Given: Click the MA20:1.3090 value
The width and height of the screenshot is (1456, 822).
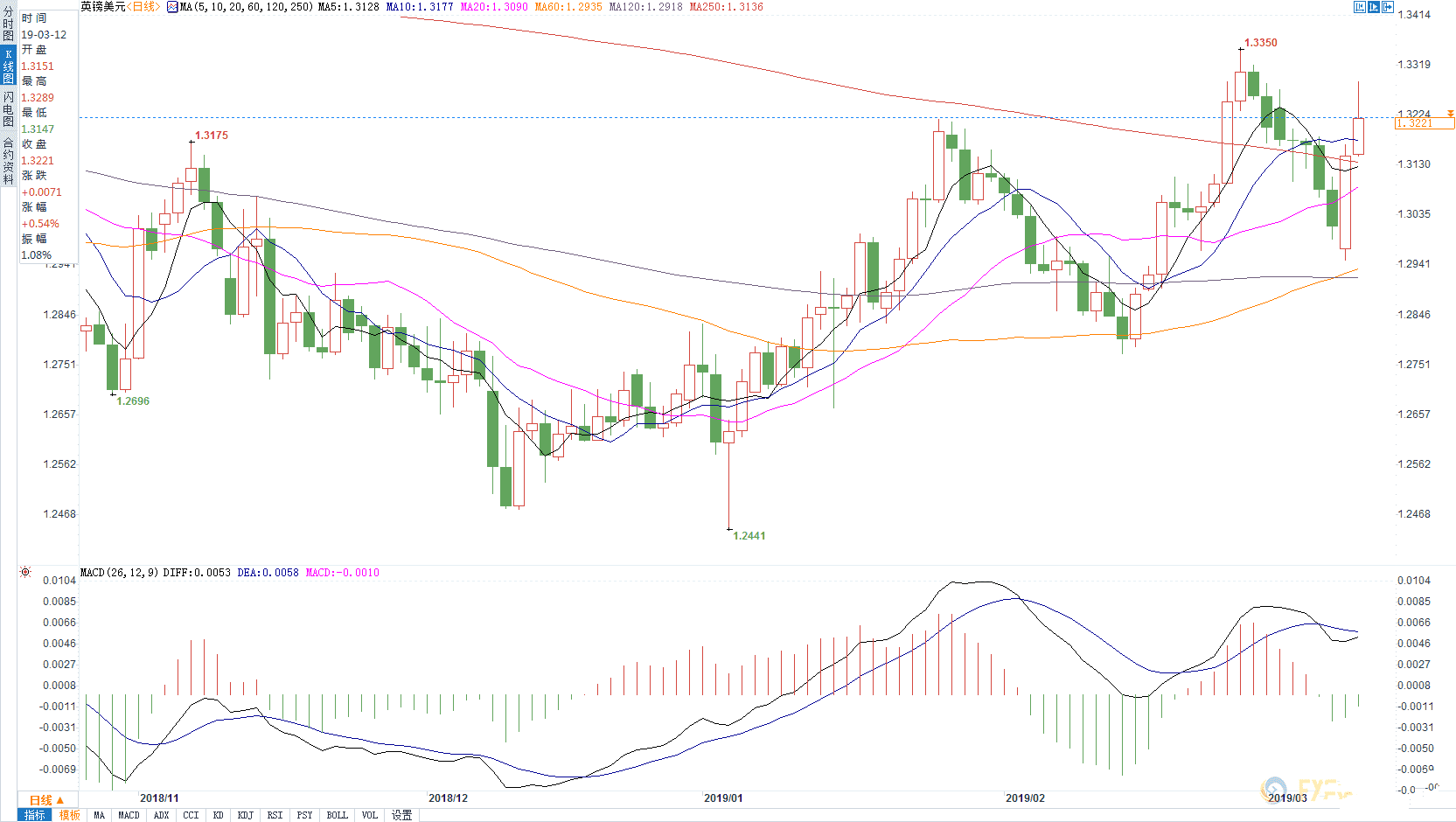Looking at the screenshot, I should point(494,7).
